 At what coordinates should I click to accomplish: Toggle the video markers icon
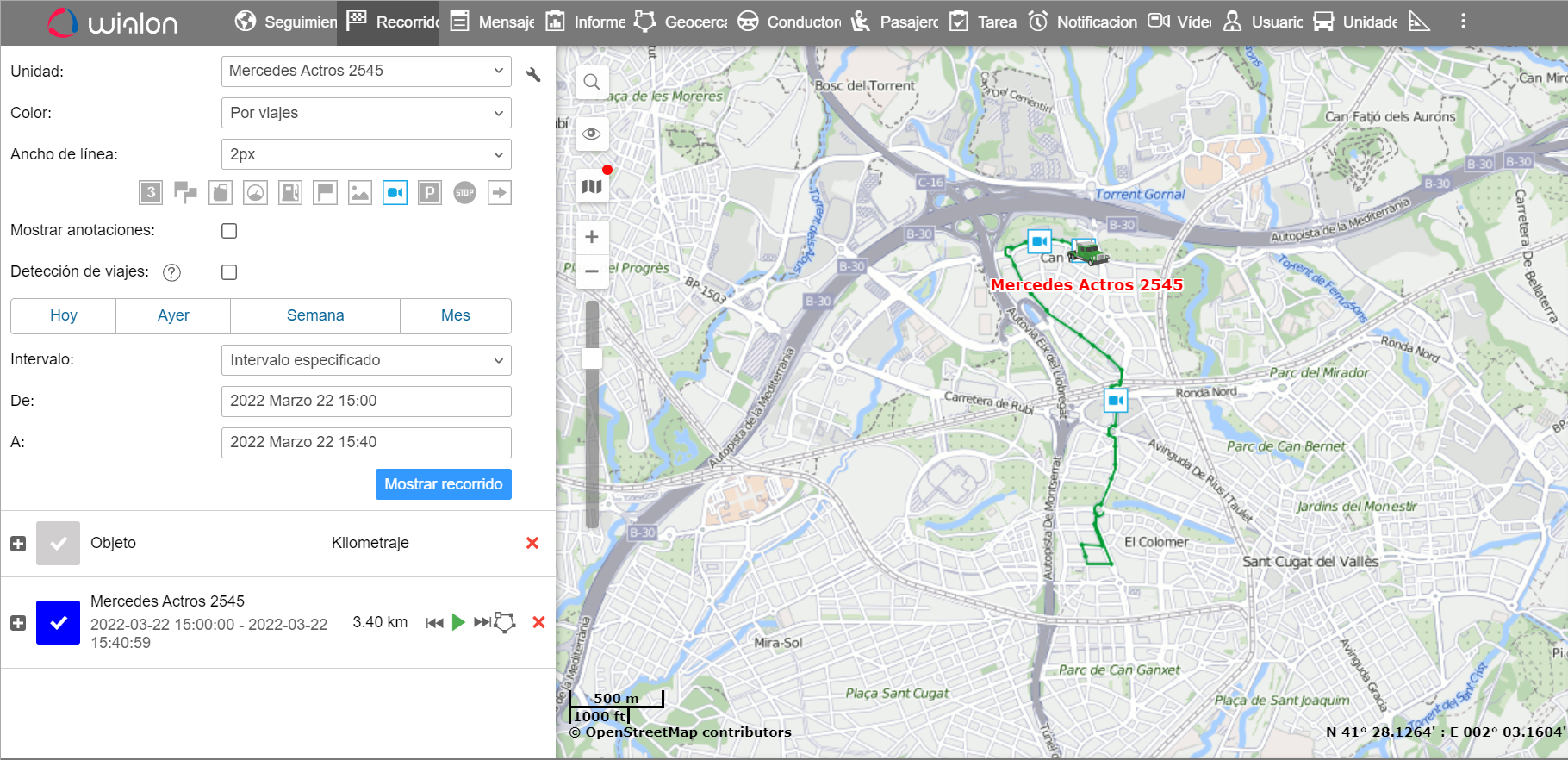tap(395, 192)
